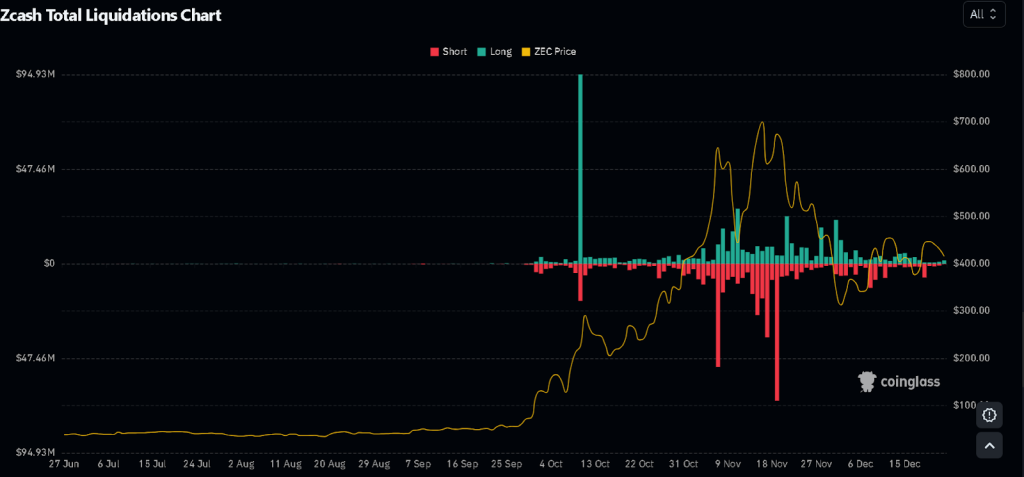Click the yellow ZEC Price legend swatch
This screenshot has width=1024, height=477.
pos(526,52)
